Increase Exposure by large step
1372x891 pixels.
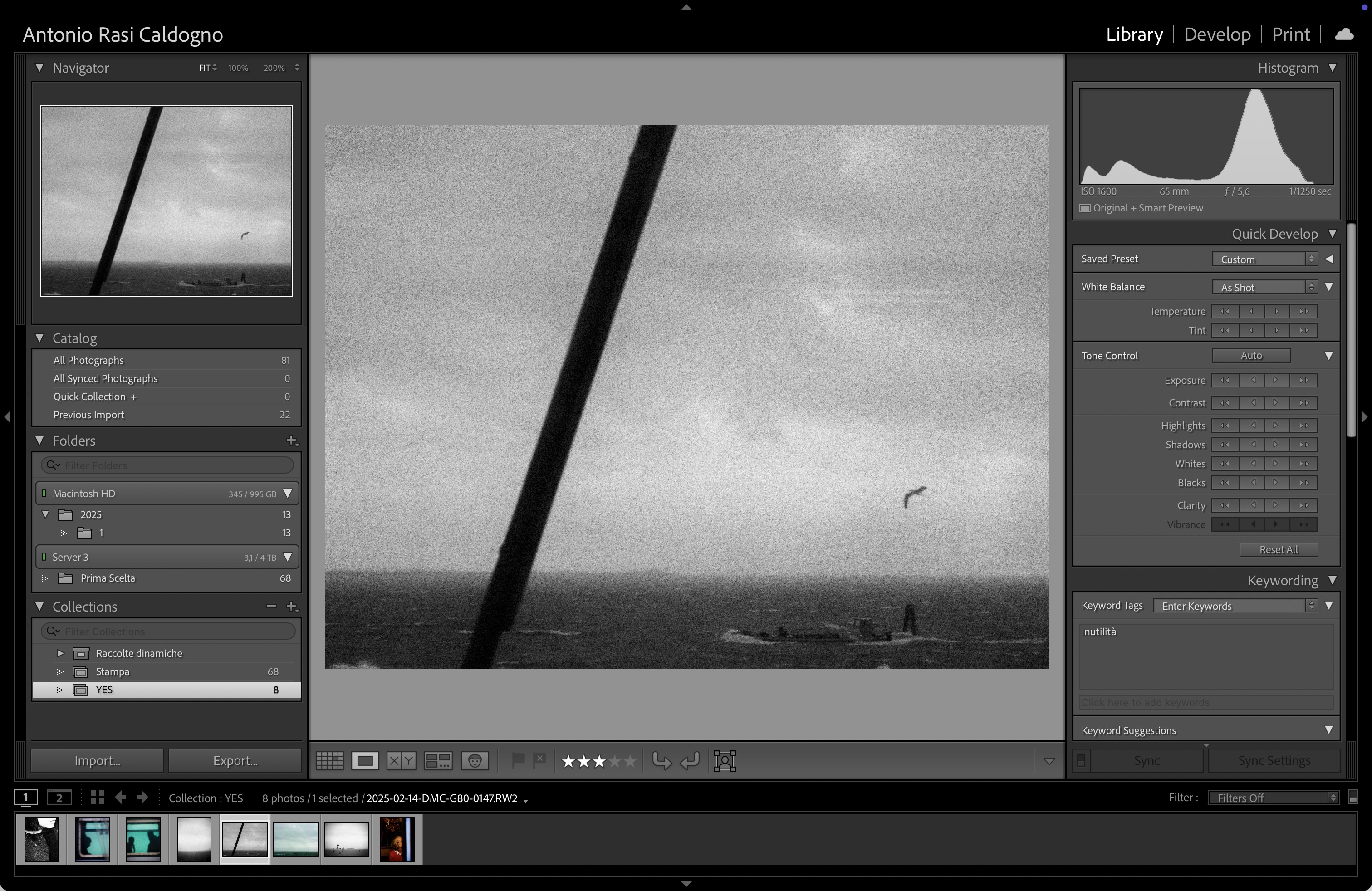(x=1303, y=380)
